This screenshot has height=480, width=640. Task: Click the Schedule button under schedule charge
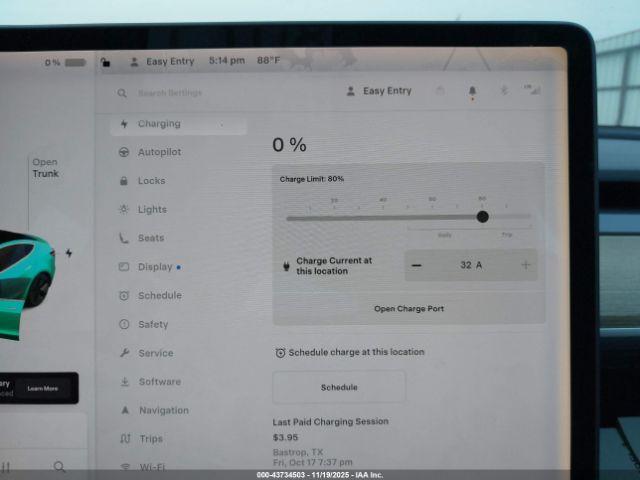coord(339,387)
